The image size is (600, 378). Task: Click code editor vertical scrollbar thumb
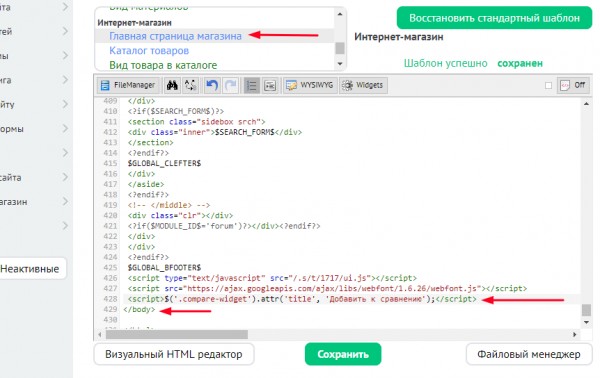[586, 310]
